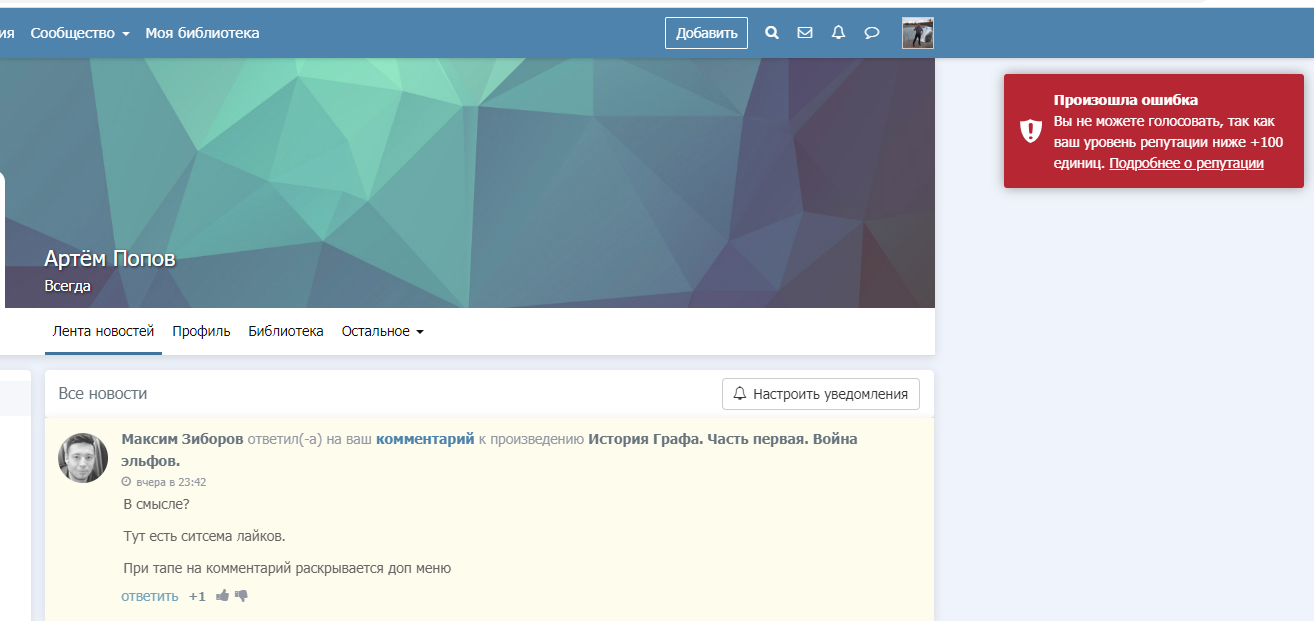Click user avatar in top navigation bar
1314x621 pixels.
(917, 33)
